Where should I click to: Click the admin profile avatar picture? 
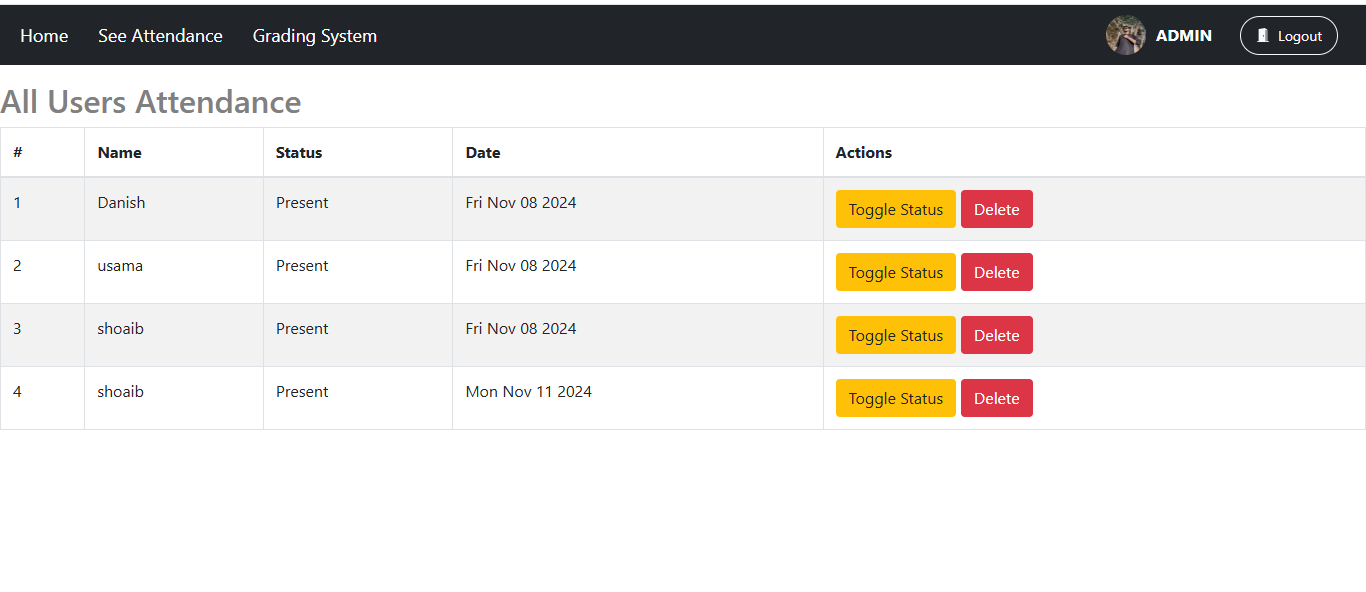click(x=1125, y=35)
